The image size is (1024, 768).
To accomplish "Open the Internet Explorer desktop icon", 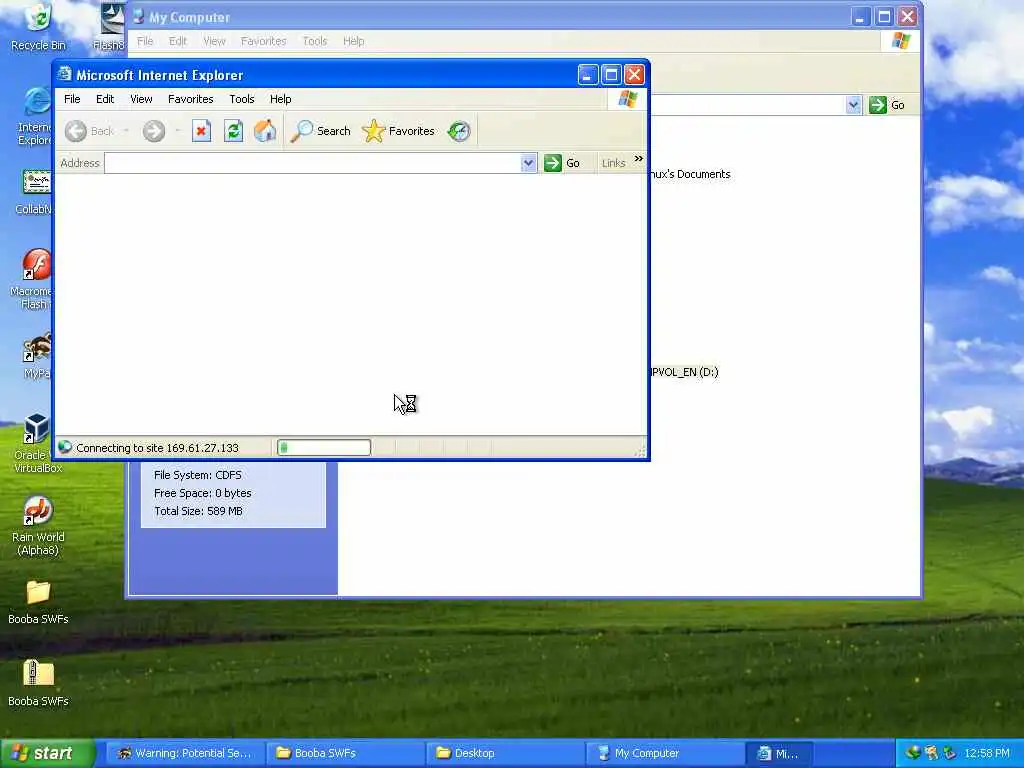I will coord(37,117).
